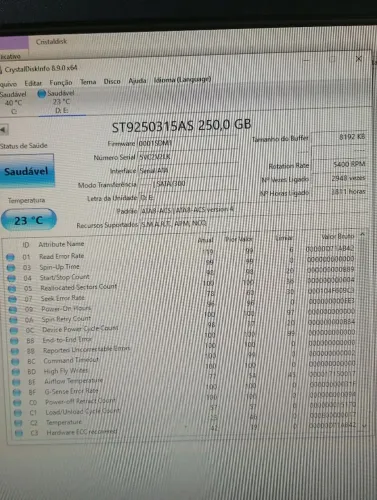Open the Idioma (Language) menu
This screenshot has width=377, height=500.
[182, 80]
